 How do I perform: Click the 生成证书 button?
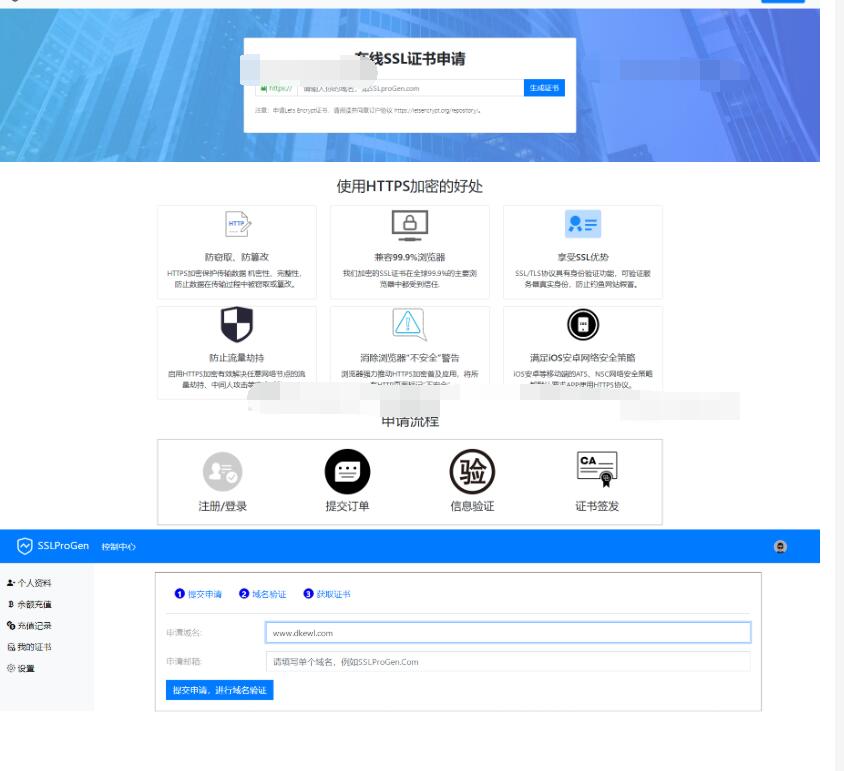click(544, 88)
